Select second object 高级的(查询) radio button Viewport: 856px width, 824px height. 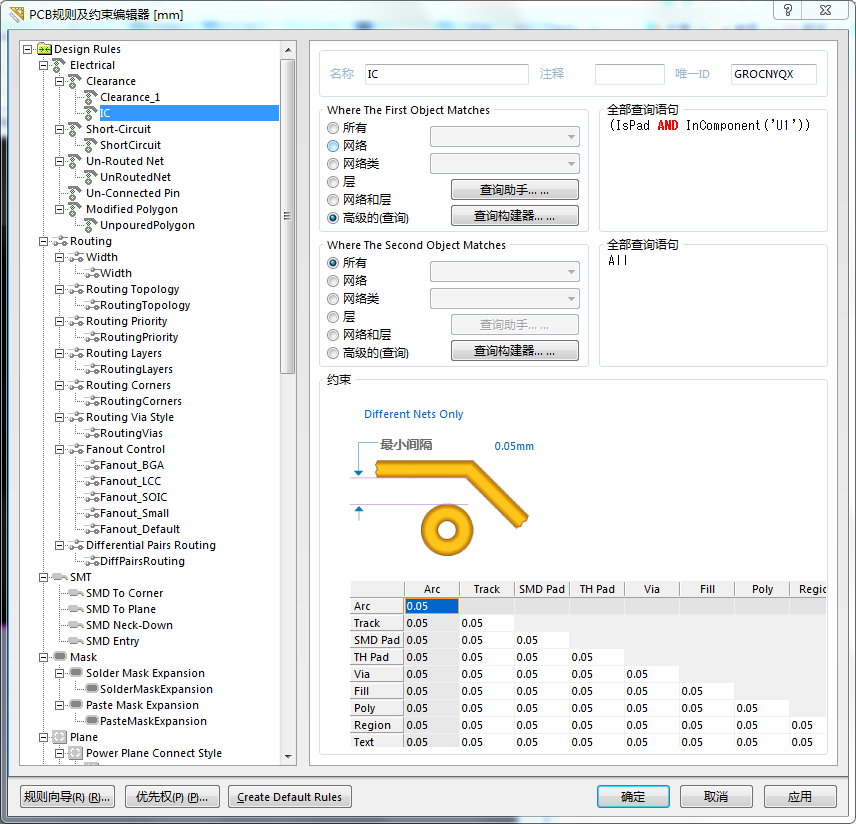[333, 353]
